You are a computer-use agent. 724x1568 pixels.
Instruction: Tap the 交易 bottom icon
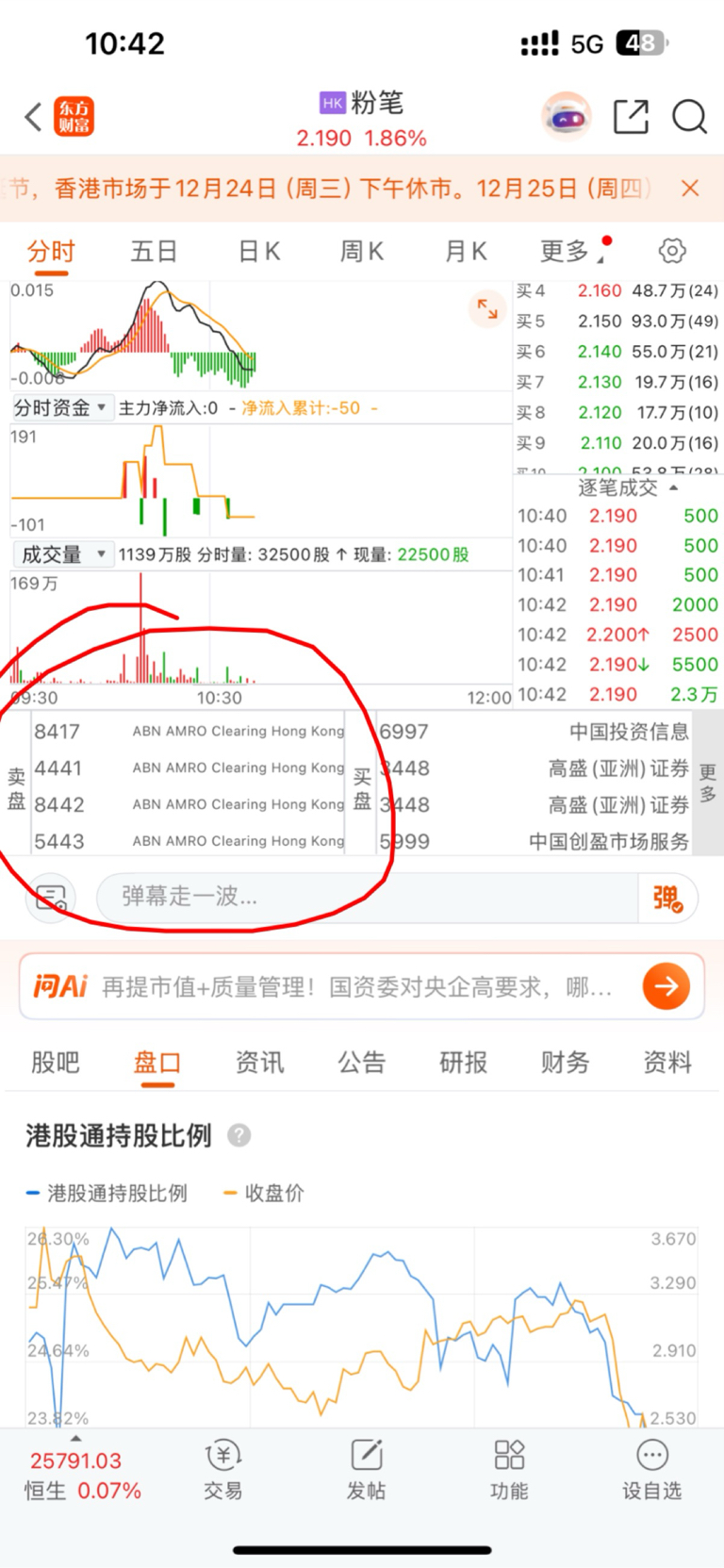point(223,1470)
